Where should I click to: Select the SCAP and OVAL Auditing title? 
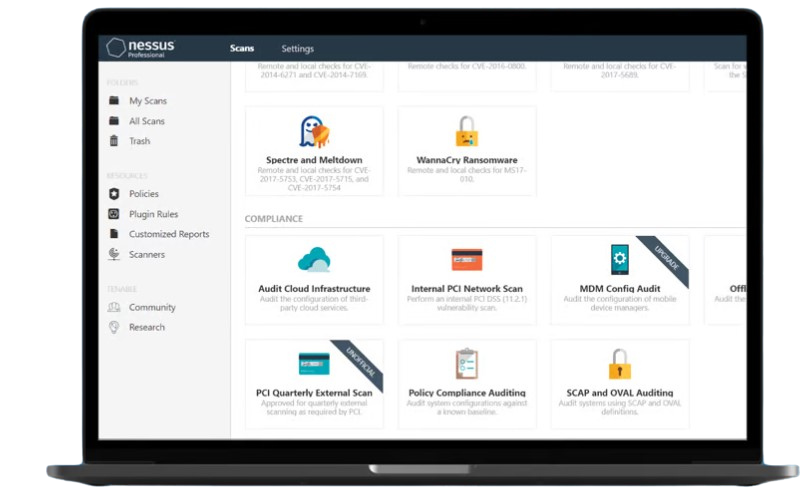point(620,393)
